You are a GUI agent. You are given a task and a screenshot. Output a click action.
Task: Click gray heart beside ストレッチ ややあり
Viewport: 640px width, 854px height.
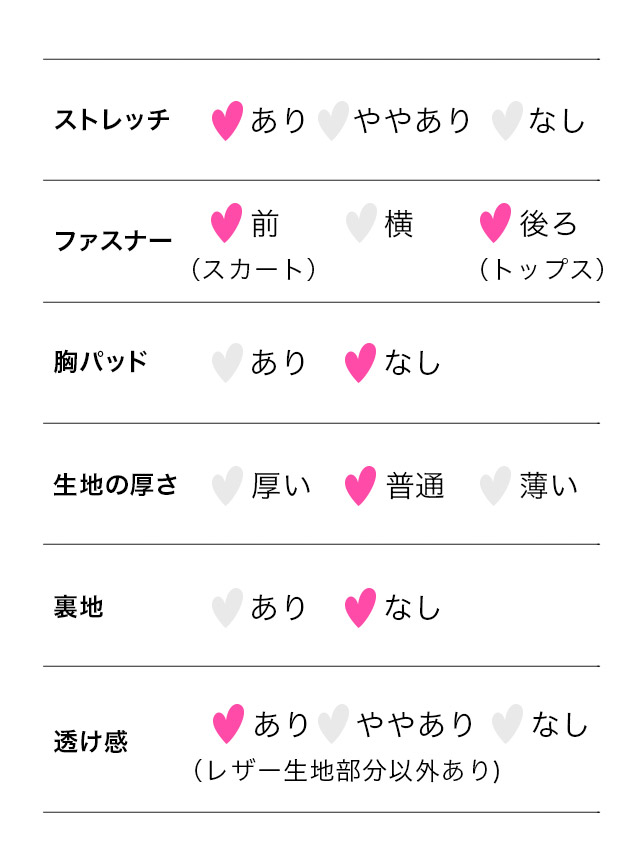[x=333, y=121]
